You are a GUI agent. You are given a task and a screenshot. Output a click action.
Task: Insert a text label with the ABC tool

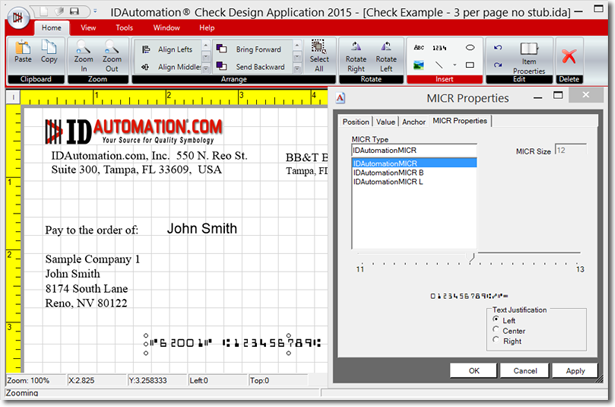(x=419, y=47)
